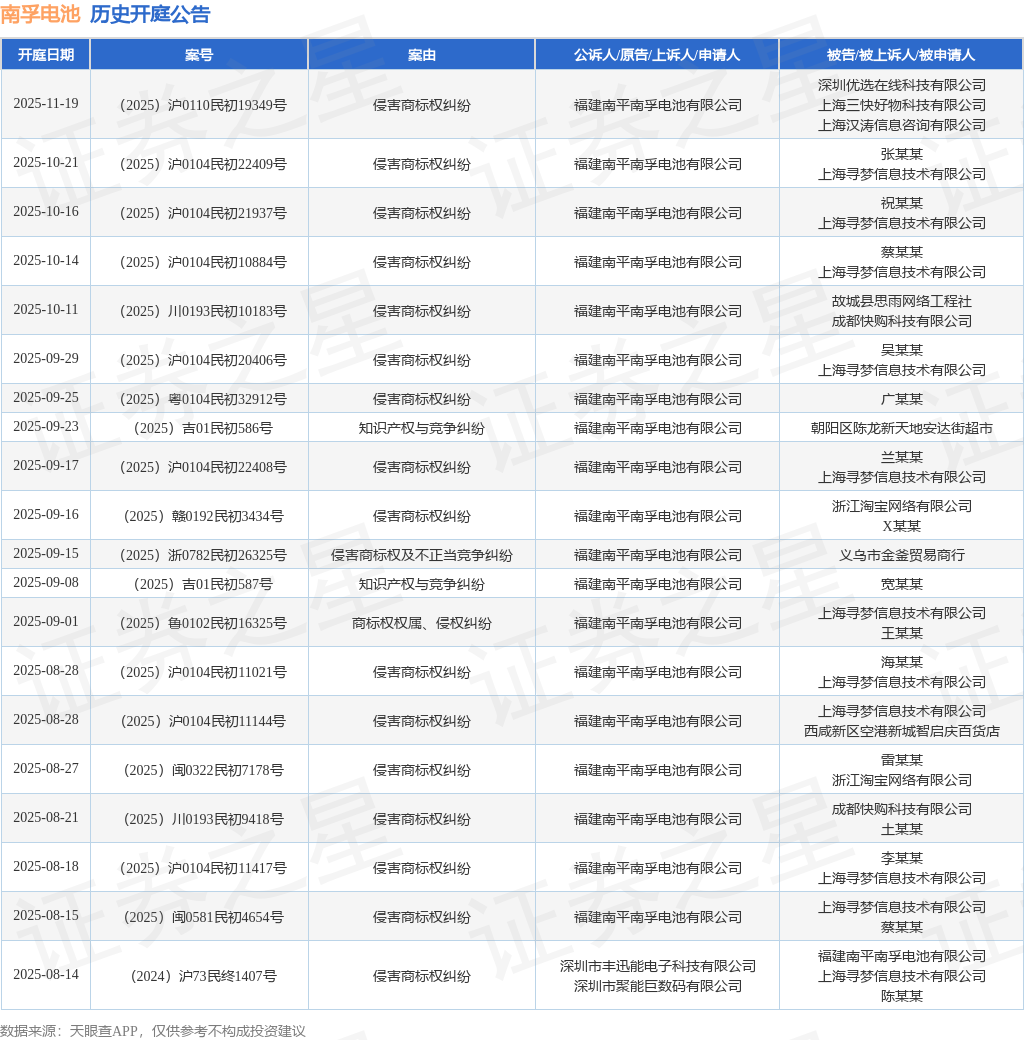Click defendant 李某某
This screenshot has height=1040, width=1024.
(x=901, y=859)
